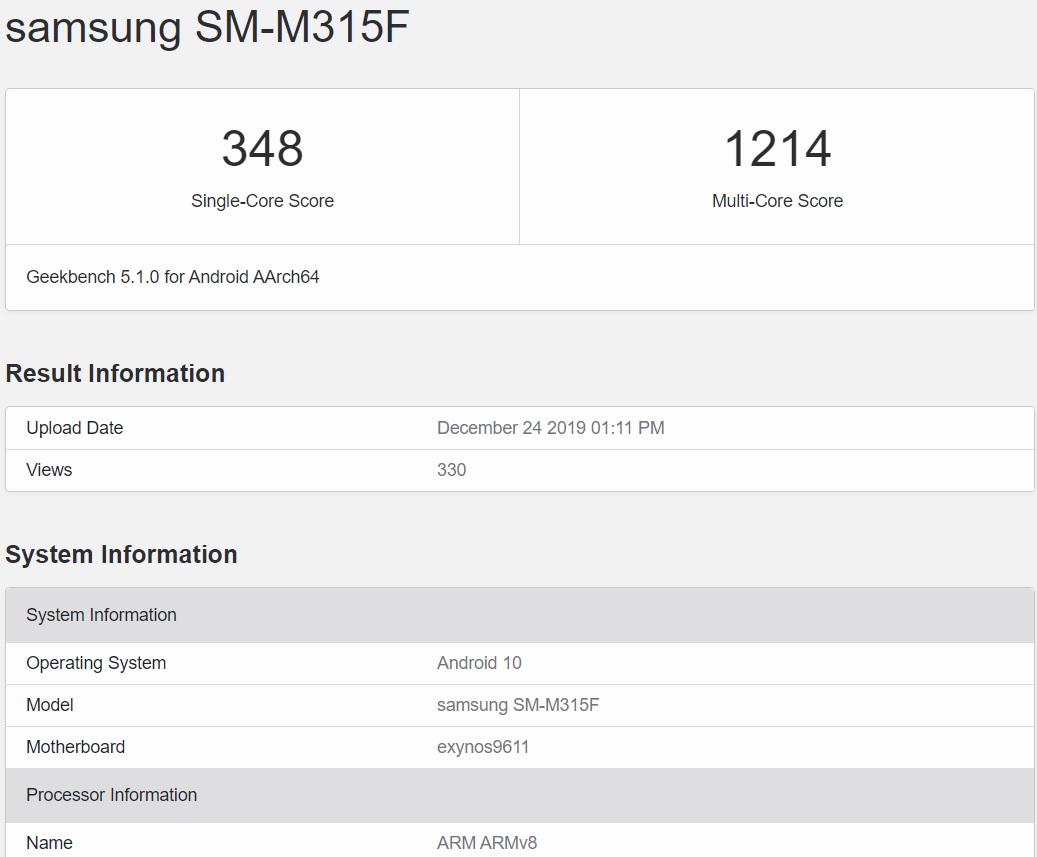The width and height of the screenshot is (1037, 857).
Task: Click the Result Information heading
Action: tap(115, 374)
